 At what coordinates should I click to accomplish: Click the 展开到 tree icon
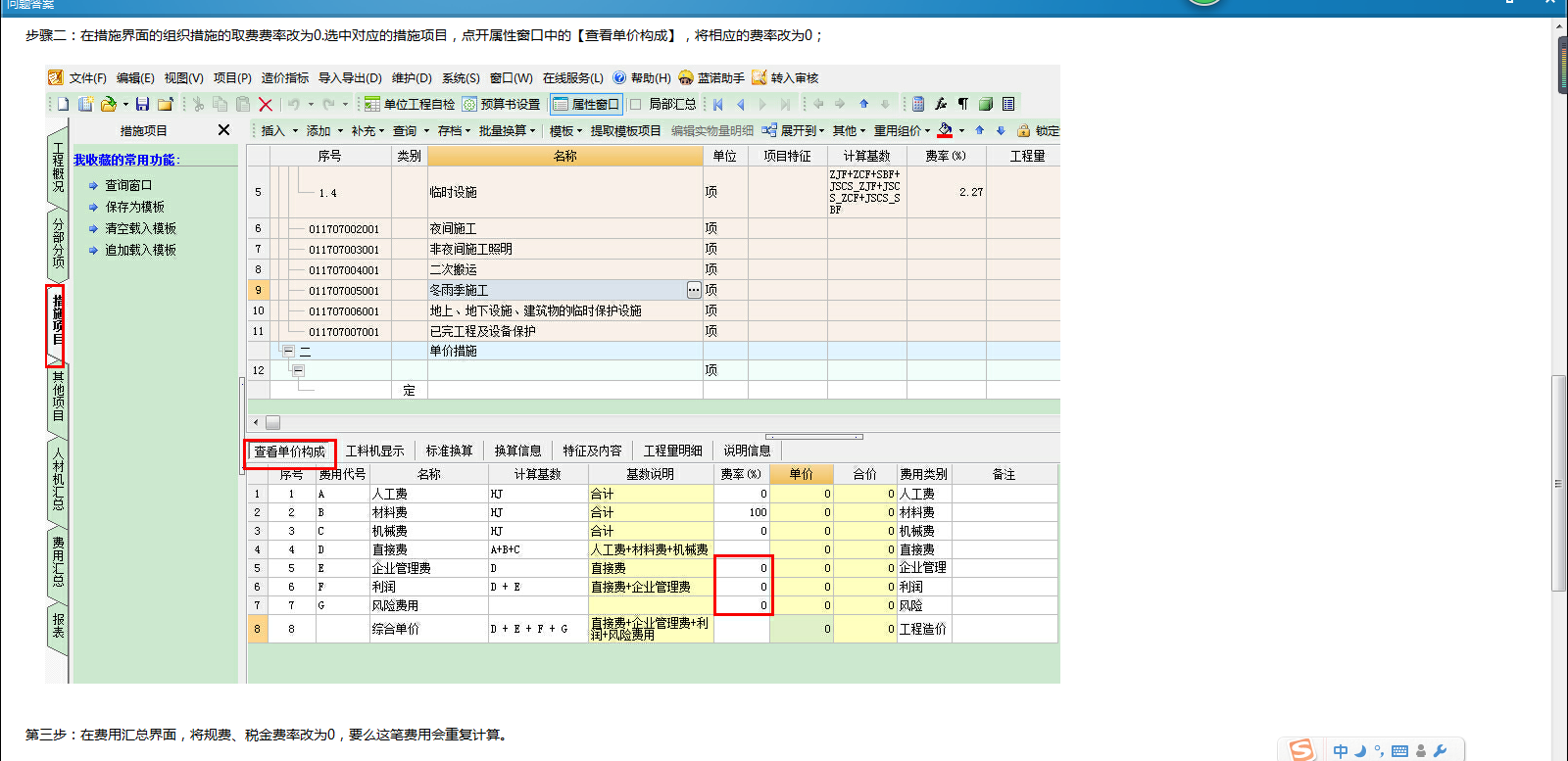click(x=769, y=130)
